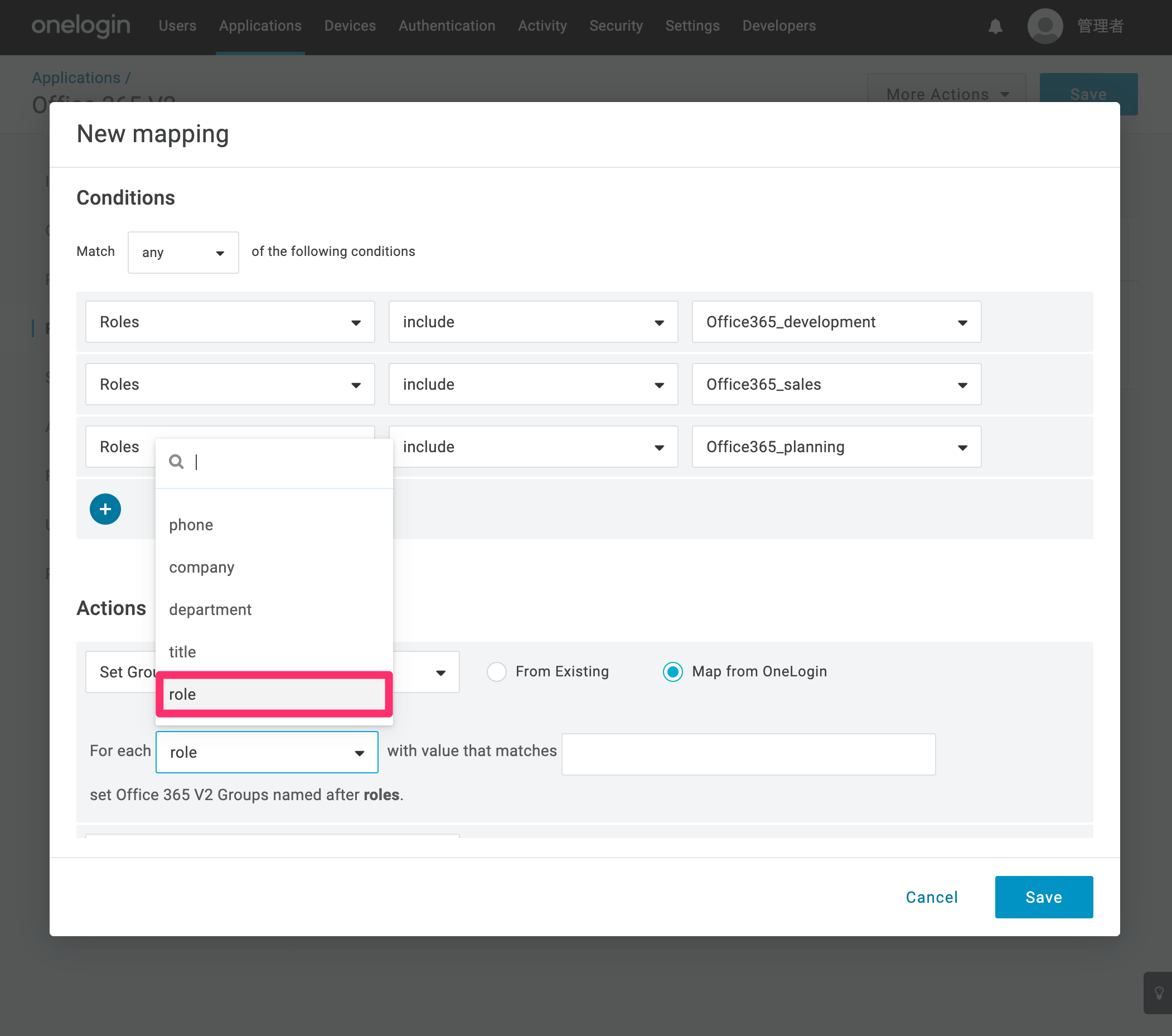
Task: Open the Security menu
Action: 617,26
